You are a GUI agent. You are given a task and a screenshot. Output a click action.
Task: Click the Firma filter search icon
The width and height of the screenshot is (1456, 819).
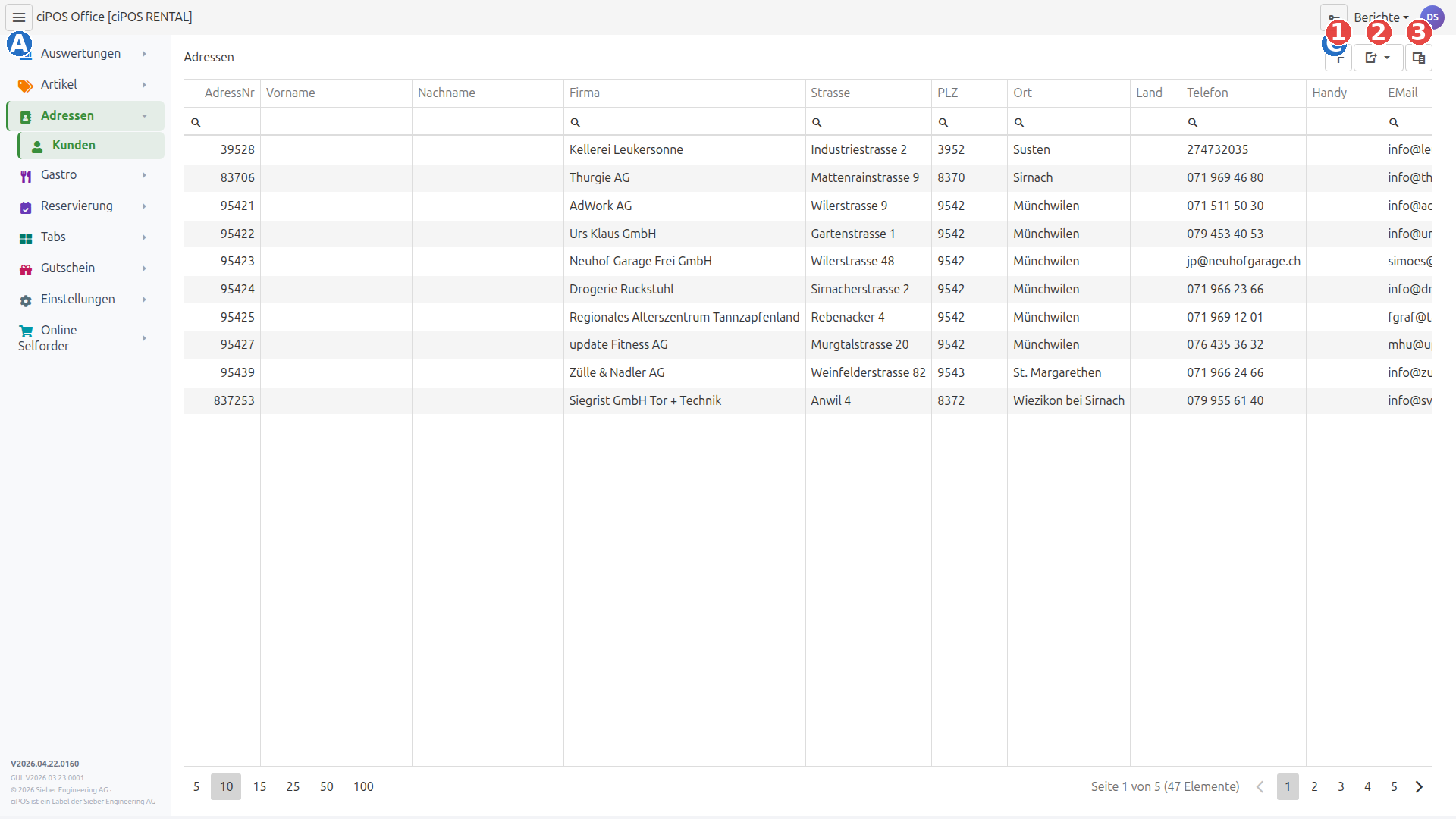[x=576, y=122]
